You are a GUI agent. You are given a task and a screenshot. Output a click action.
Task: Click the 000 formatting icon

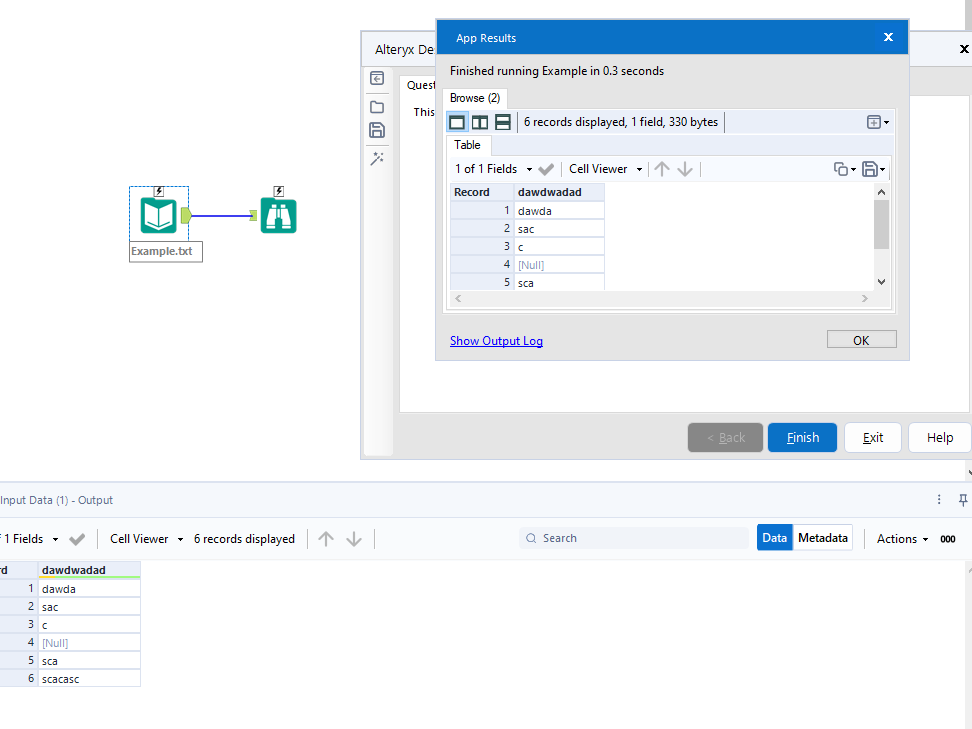948,539
